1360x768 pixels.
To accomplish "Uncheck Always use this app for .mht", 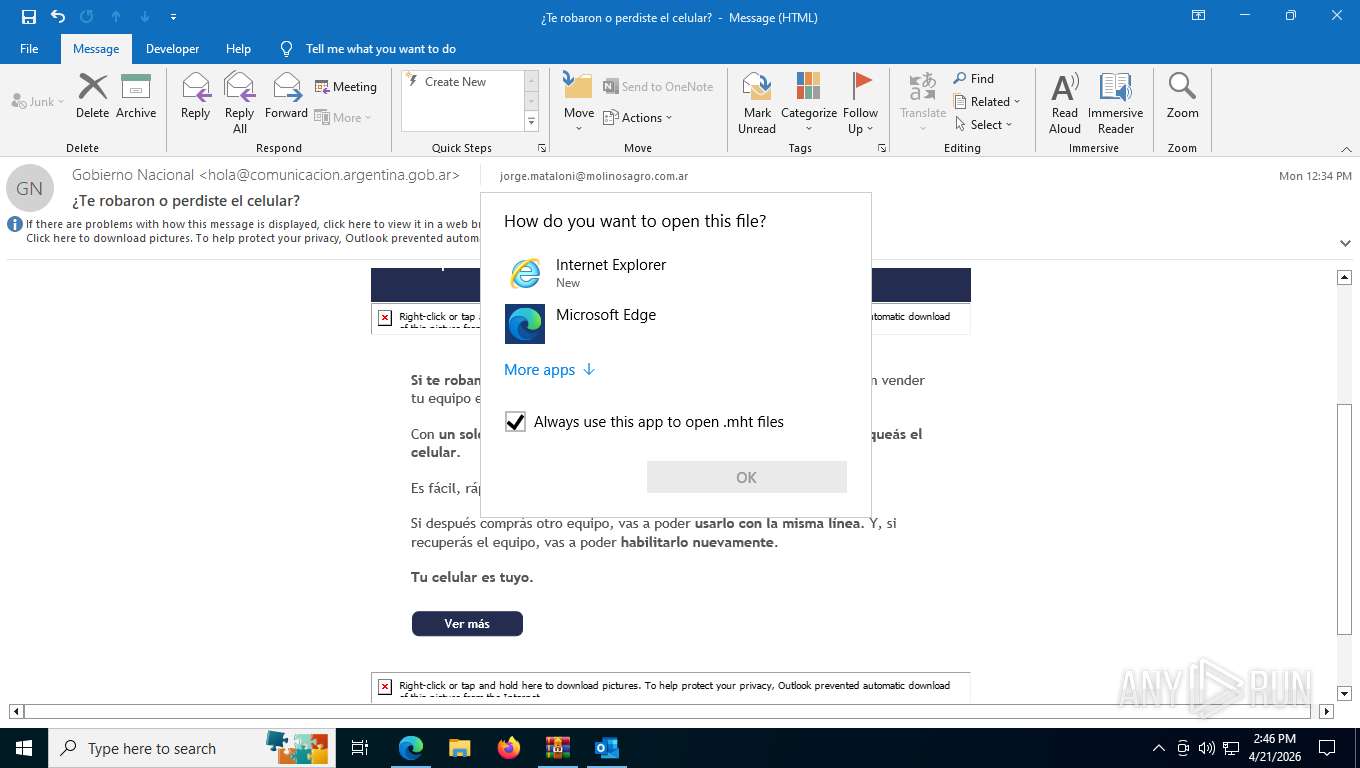I will (515, 422).
